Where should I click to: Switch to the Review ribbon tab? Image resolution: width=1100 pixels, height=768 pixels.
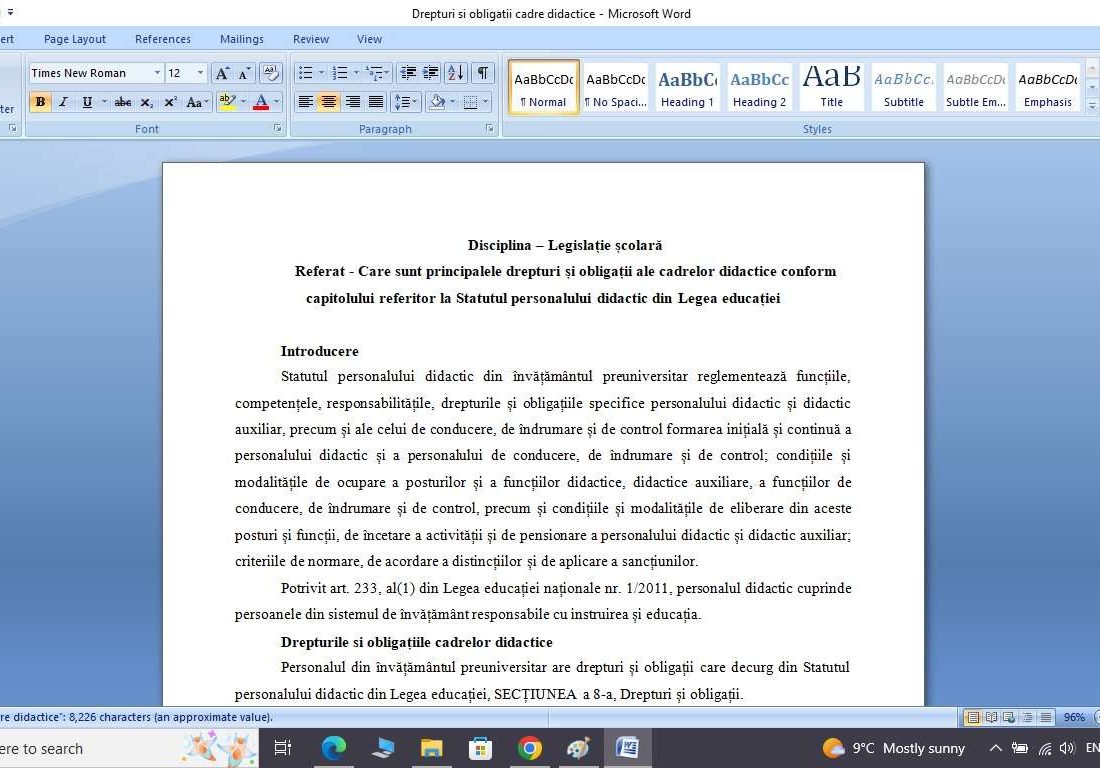(310, 39)
